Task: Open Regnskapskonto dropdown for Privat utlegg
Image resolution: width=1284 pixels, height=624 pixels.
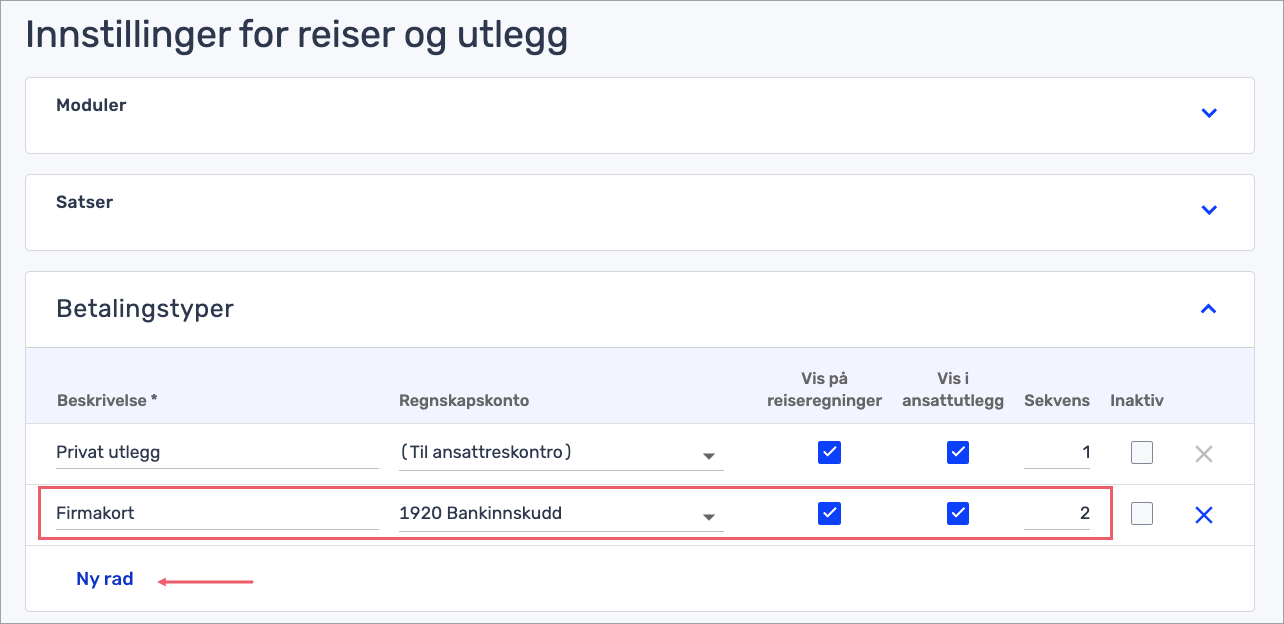Action: [x=709, y=455]
